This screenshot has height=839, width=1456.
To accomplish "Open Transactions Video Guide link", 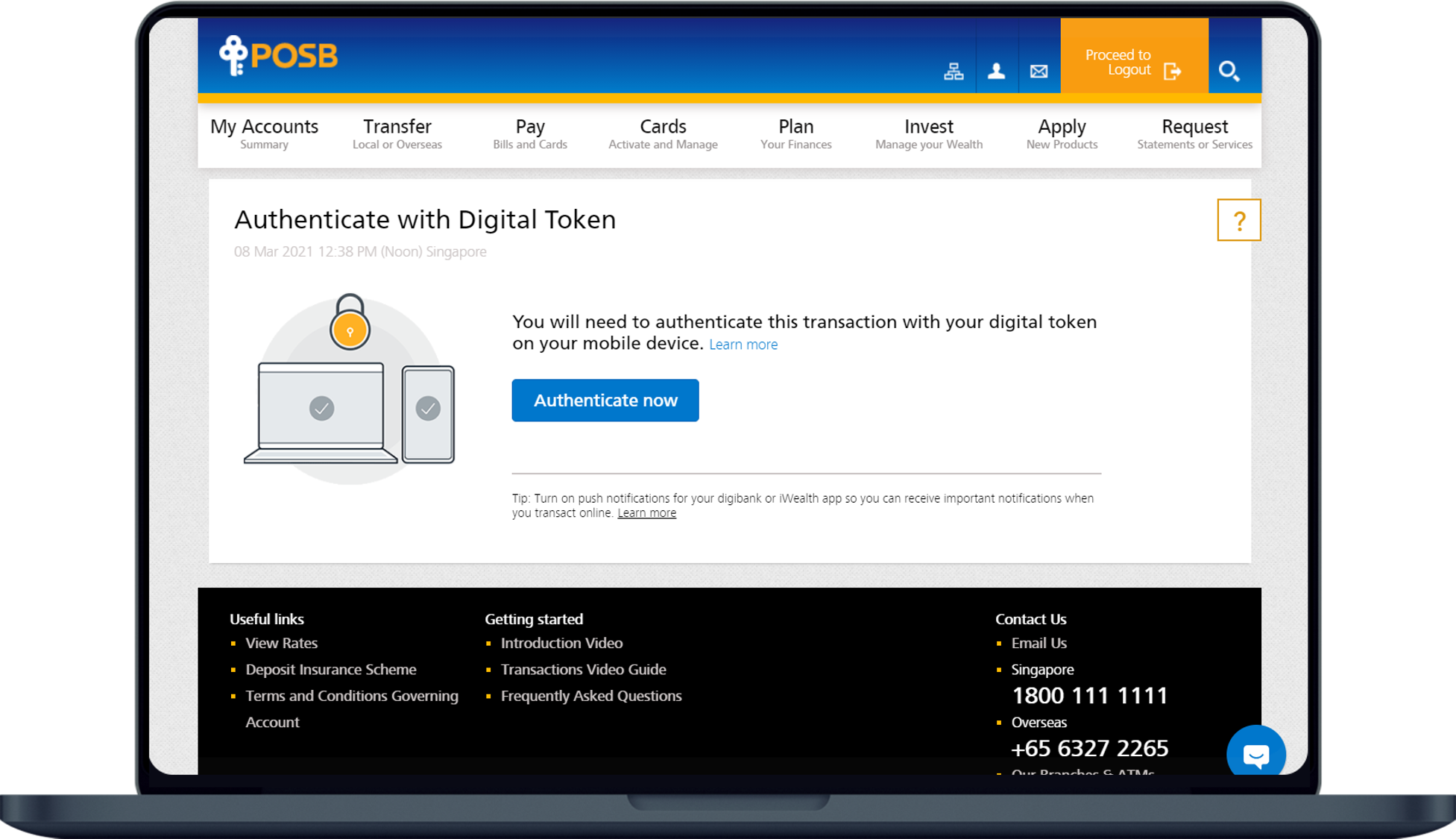I will [584, 670].
